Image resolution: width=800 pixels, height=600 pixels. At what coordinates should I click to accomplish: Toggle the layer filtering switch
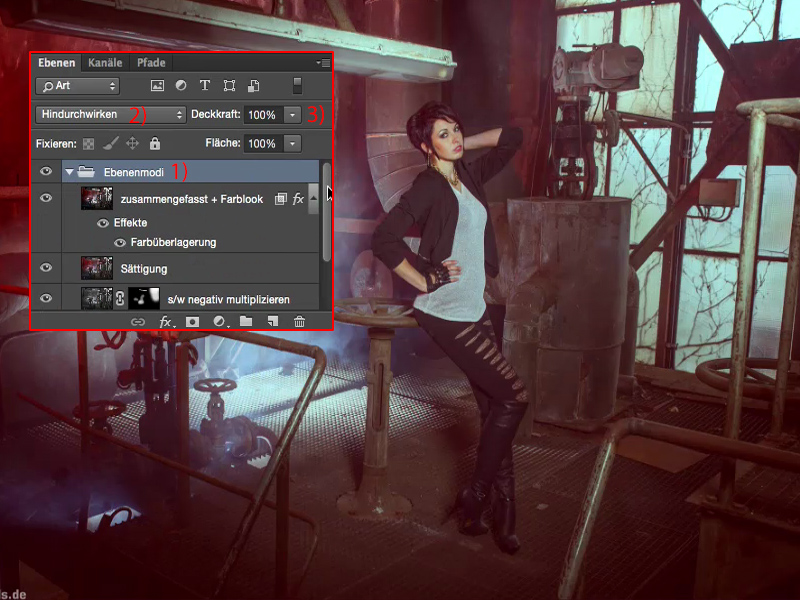(x=297, y=86)
